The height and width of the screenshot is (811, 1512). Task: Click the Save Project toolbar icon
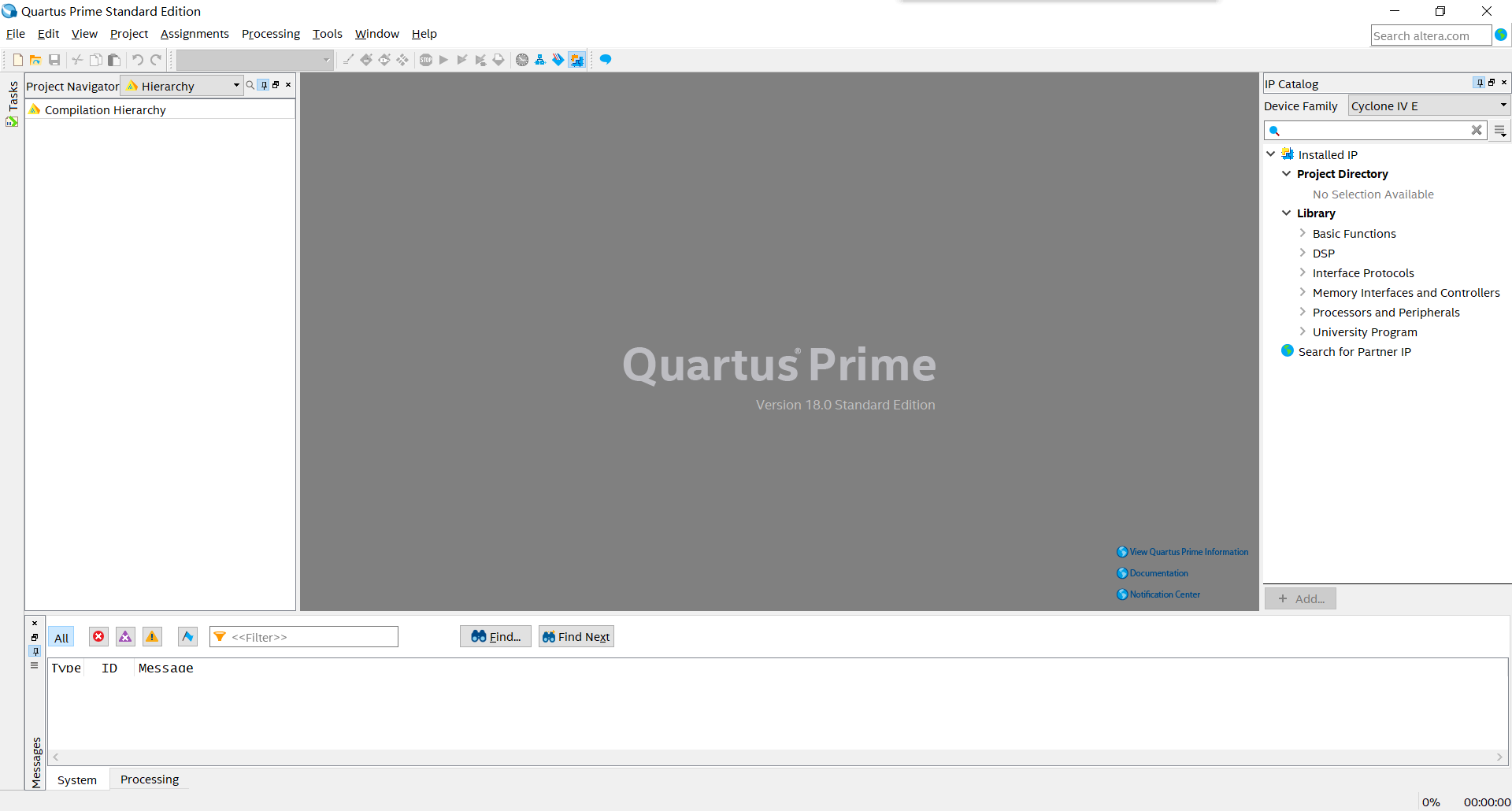click(x=54, y=59)
